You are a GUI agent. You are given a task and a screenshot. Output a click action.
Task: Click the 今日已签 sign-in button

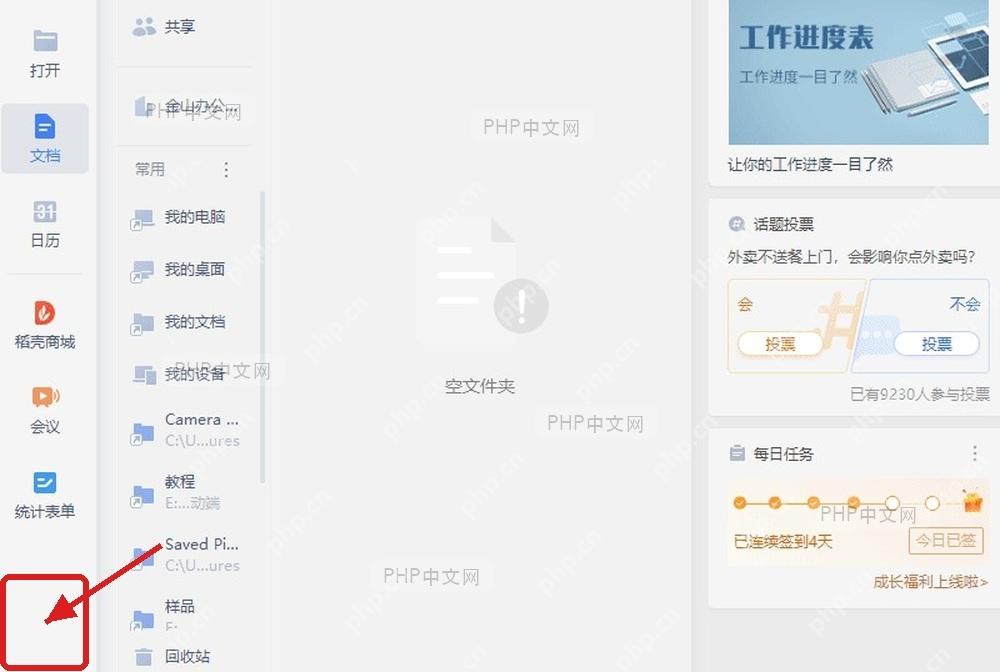pos(946,541)
